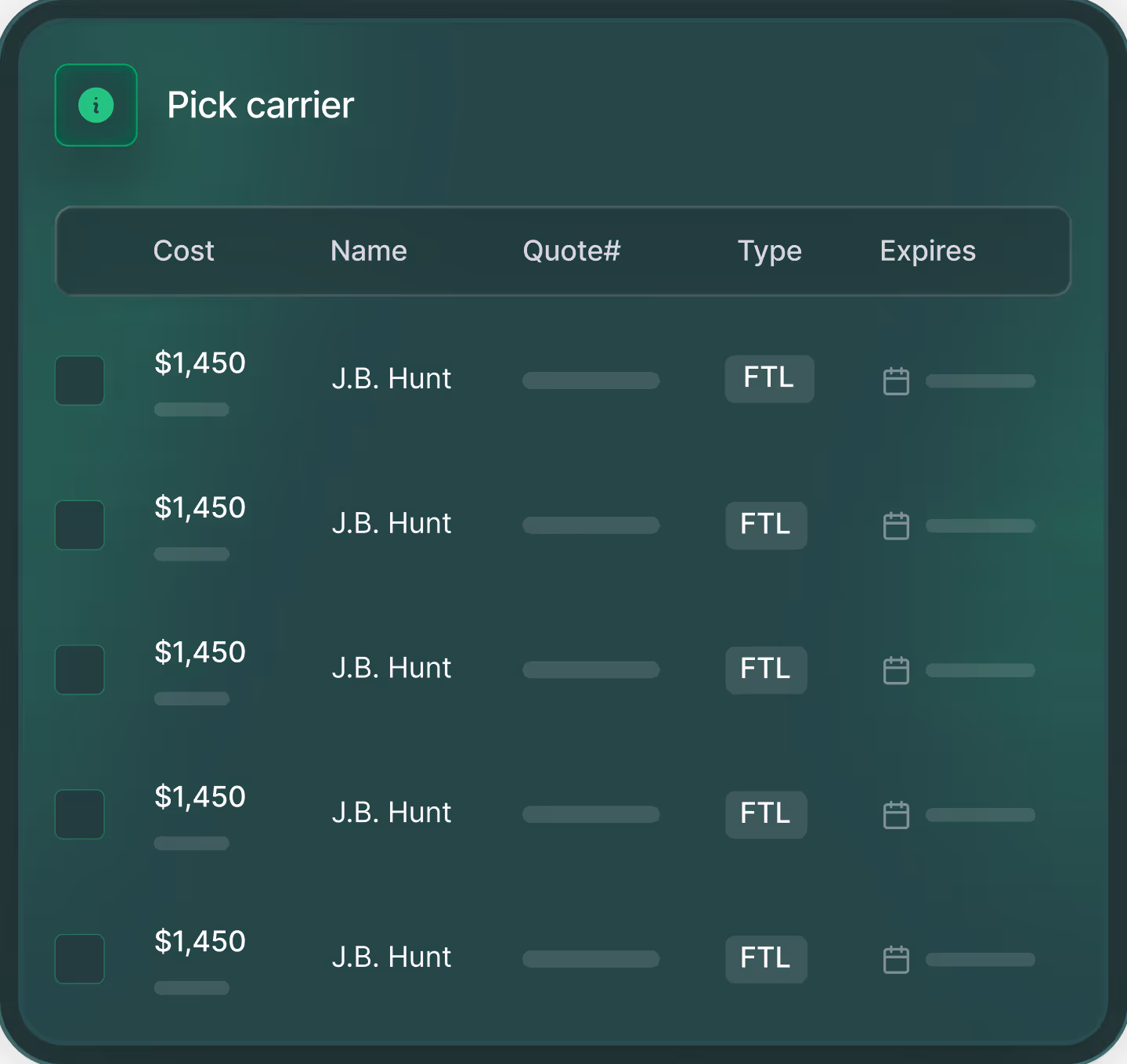Click the Quote# placeholder bar in row two

pyautogui.click(x=591, y=525)
